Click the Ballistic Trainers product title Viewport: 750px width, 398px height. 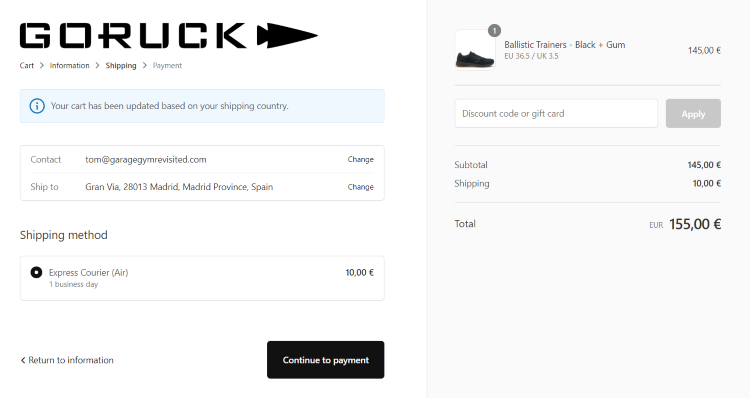[564, 44]
